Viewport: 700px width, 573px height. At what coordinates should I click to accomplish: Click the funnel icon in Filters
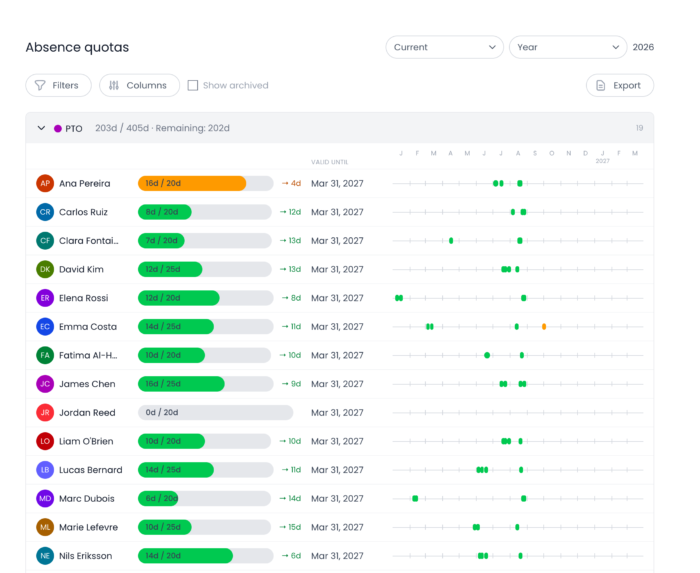[x=40, y=85]
